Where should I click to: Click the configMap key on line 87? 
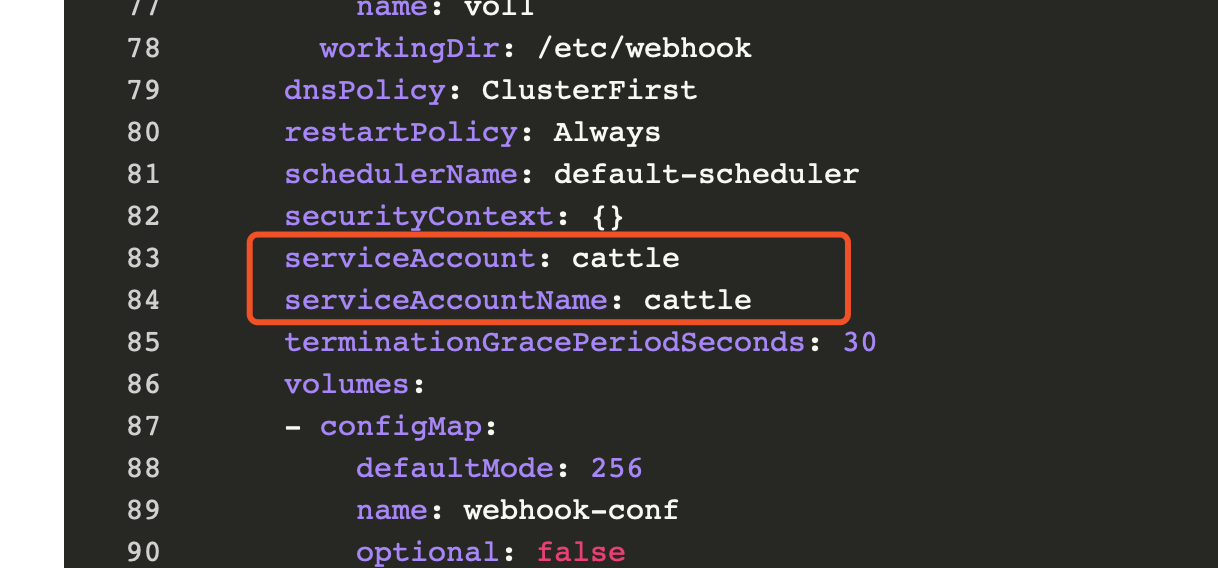pyautogui.click(x=401, y=426)
